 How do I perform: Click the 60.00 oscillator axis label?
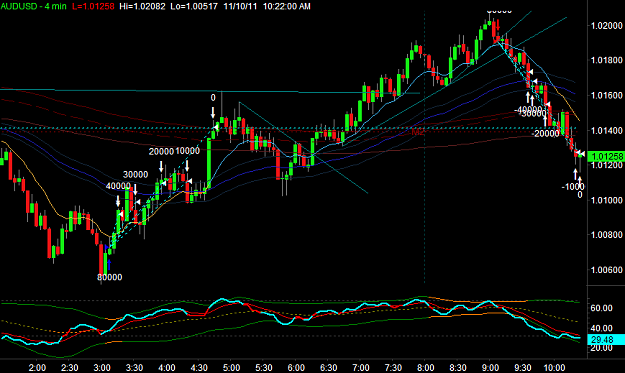tap(601, 308)
